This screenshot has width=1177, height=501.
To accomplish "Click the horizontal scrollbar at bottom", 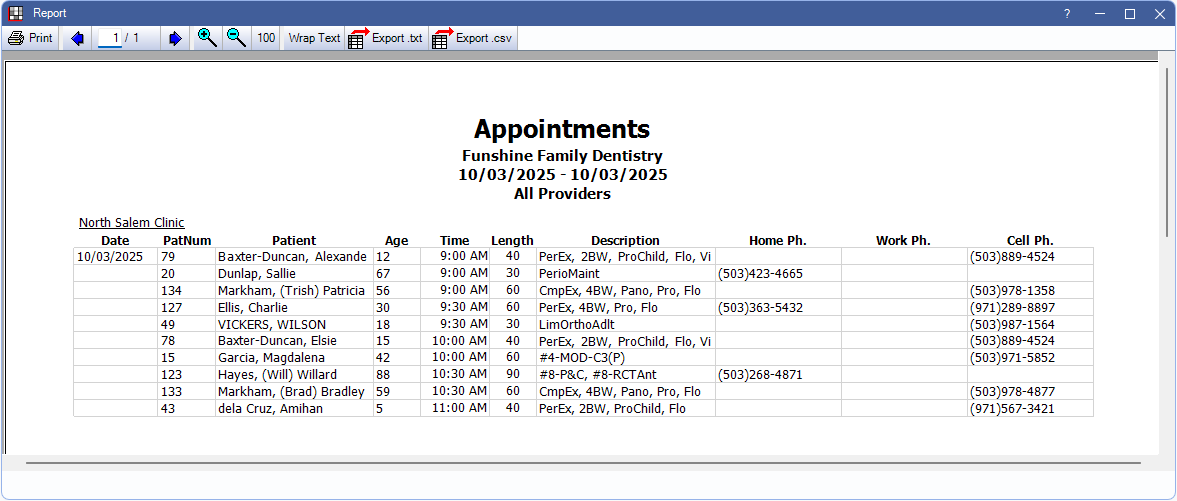I will coord(582,463).
